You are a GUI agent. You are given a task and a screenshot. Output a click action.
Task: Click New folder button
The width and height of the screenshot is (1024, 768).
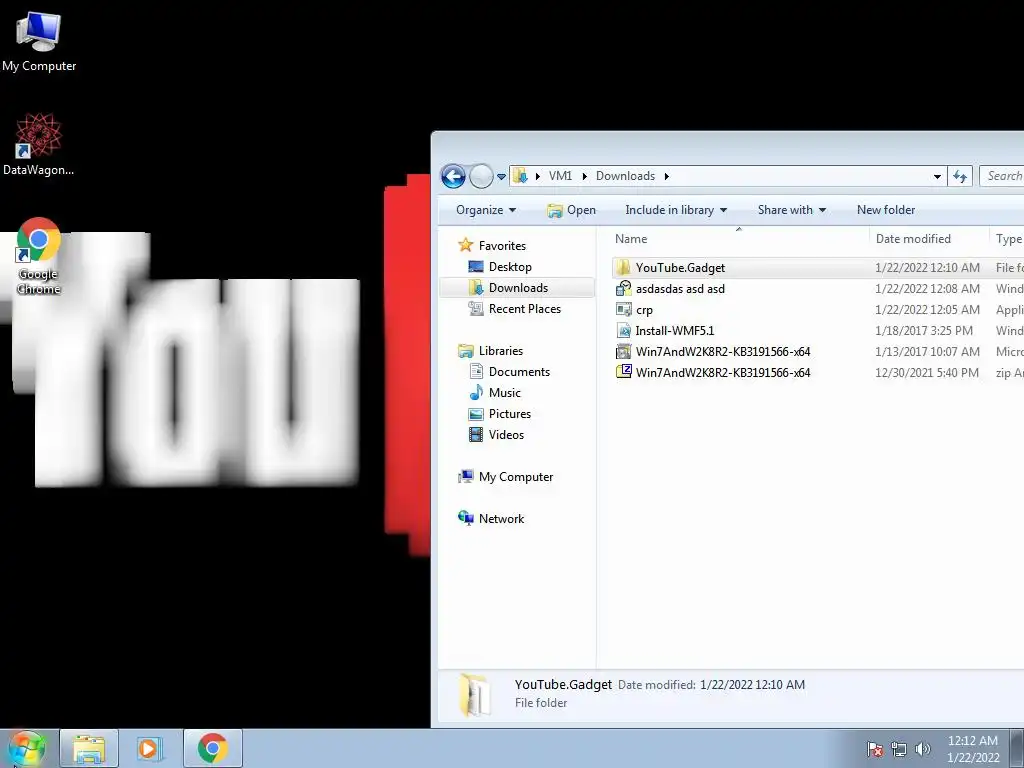(886, 210)
